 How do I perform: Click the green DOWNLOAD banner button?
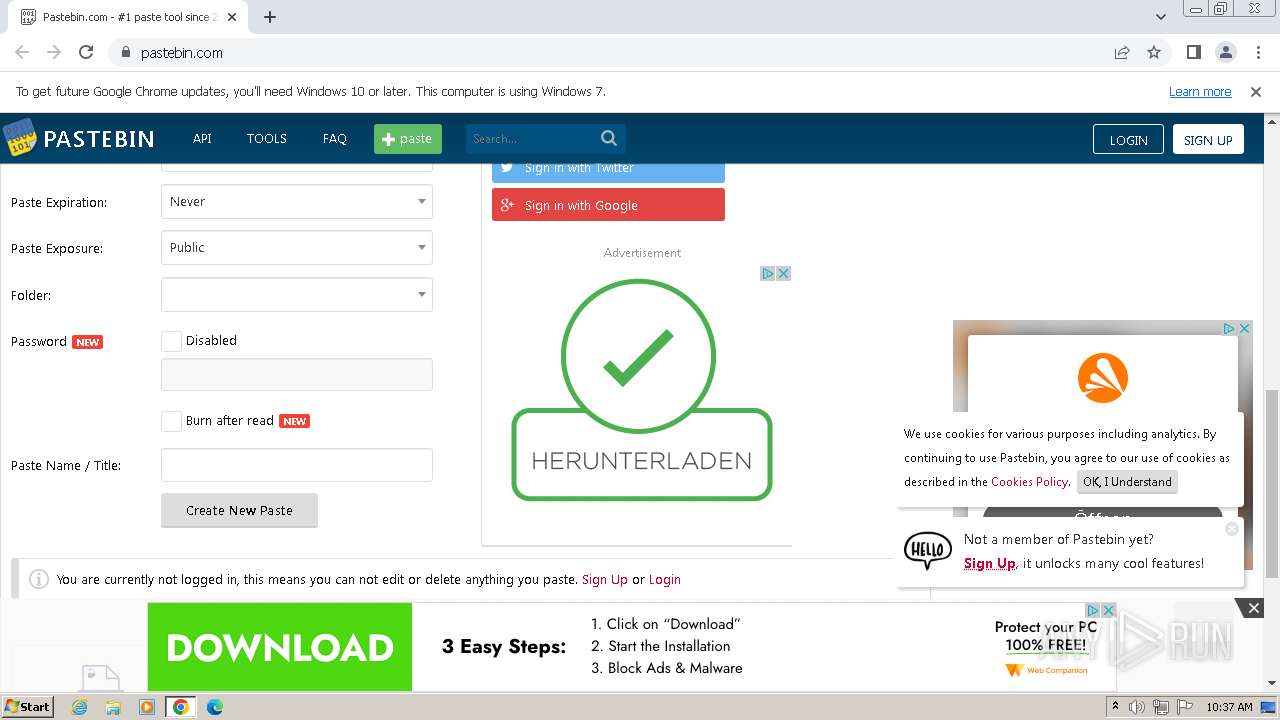tap(279, 647)
